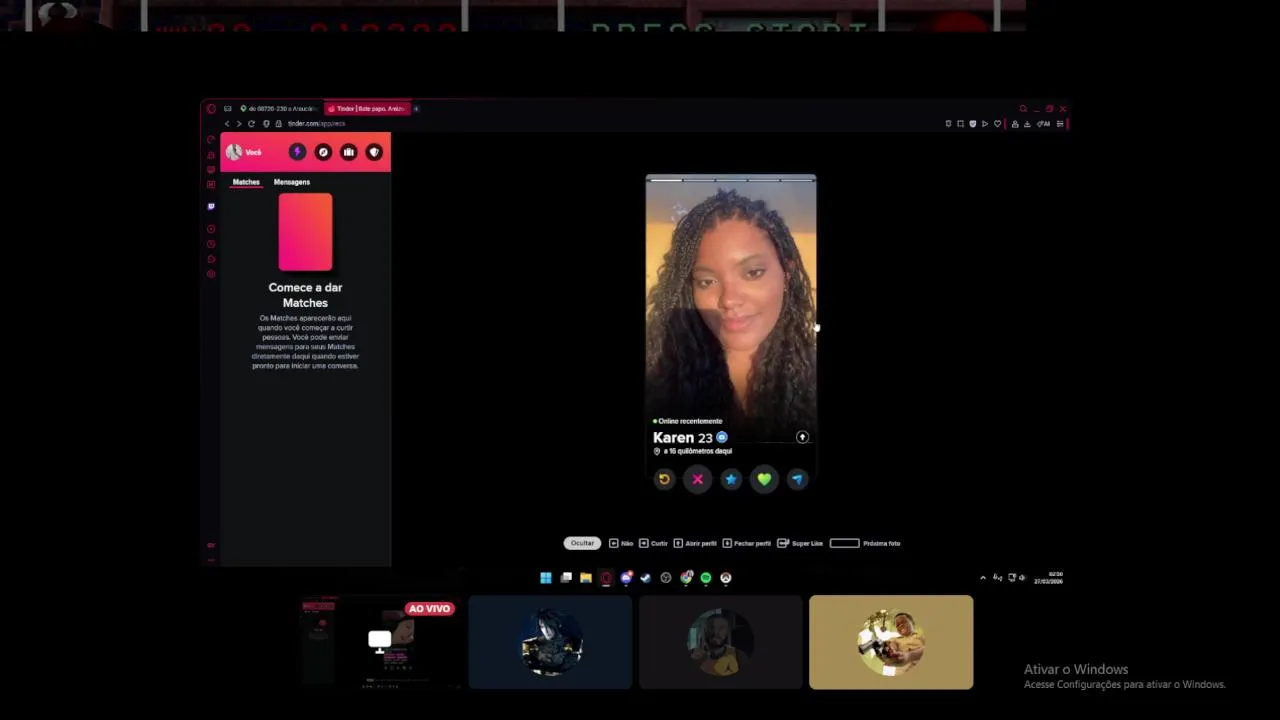
Task: Click the pink placeholder match card
Action: pyautogui.click(x=305, y=232)
